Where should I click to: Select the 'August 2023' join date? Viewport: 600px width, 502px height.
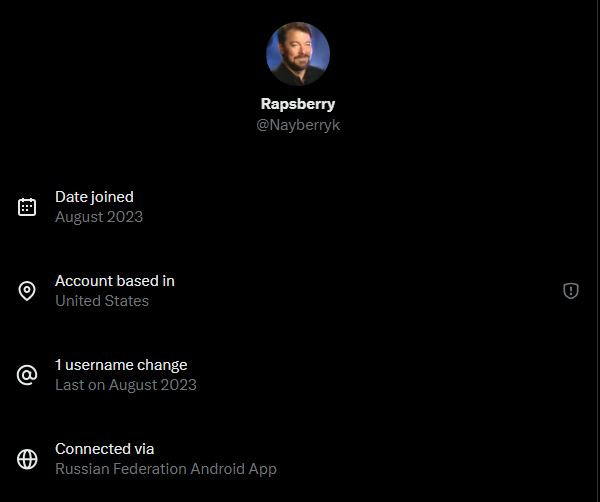99,217
